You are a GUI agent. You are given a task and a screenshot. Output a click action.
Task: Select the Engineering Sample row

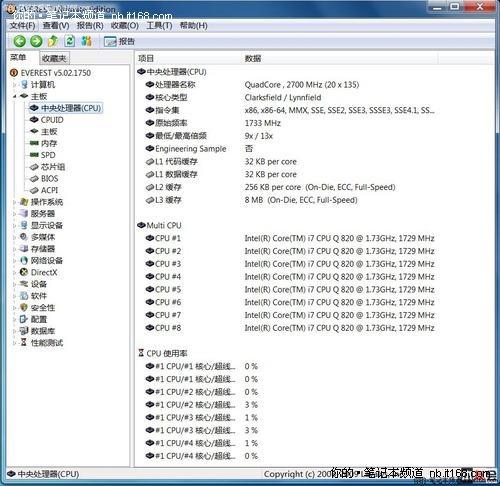click(199, 149)
